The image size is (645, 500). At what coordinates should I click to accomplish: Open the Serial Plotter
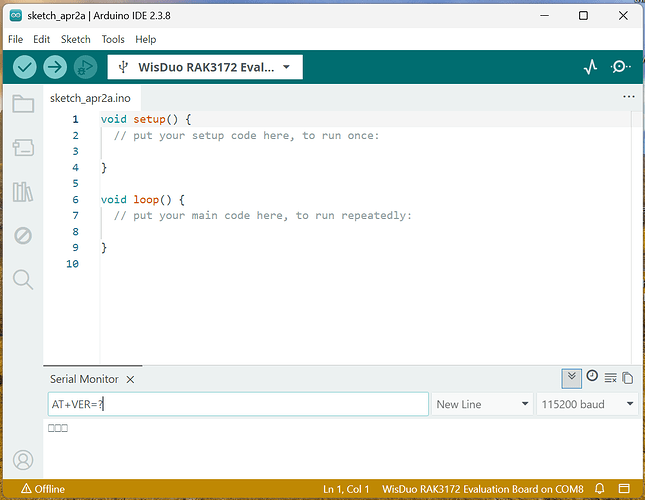[x=590, y=67]
